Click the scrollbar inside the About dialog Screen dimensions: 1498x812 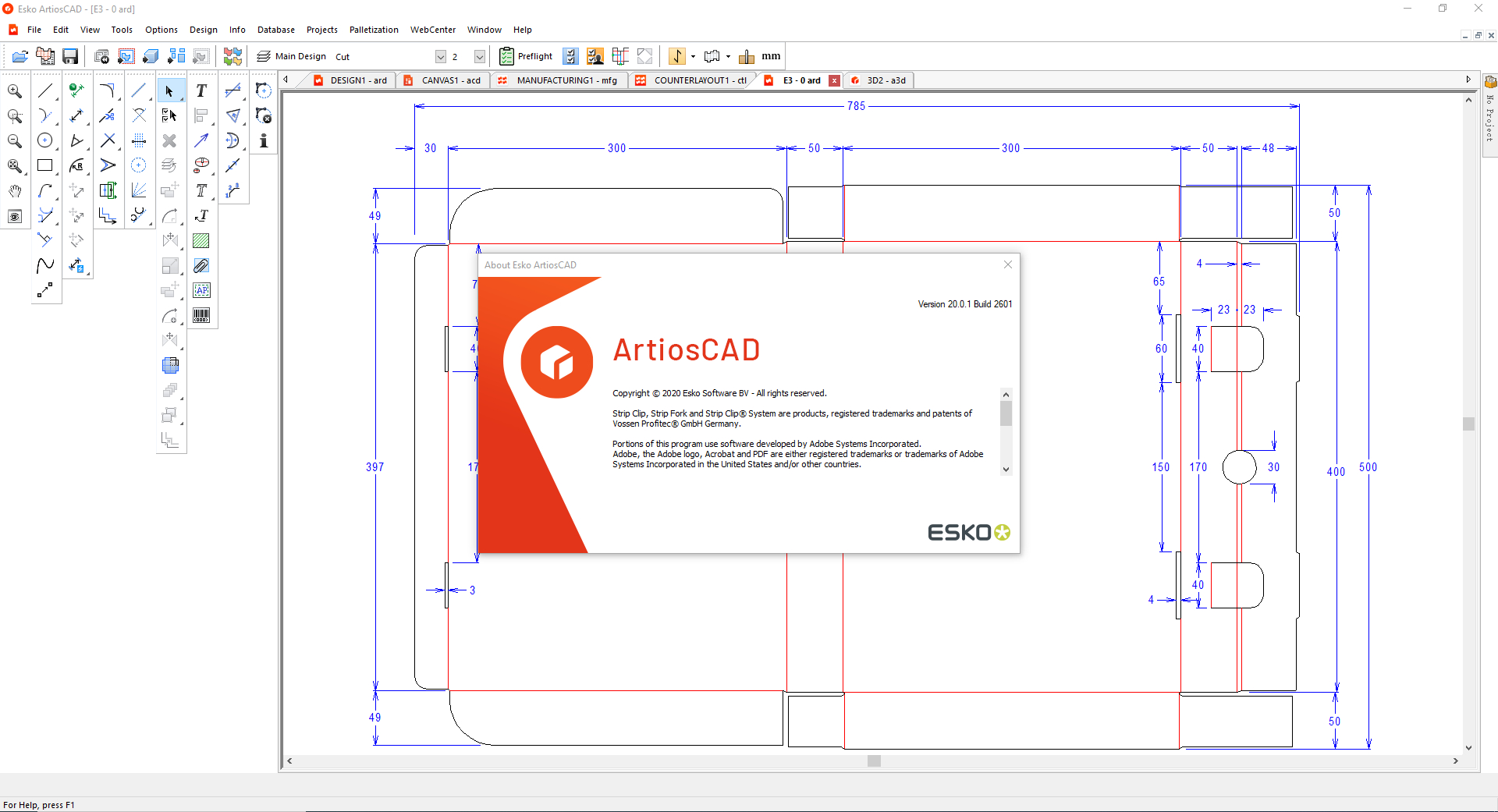(1006, 413)
